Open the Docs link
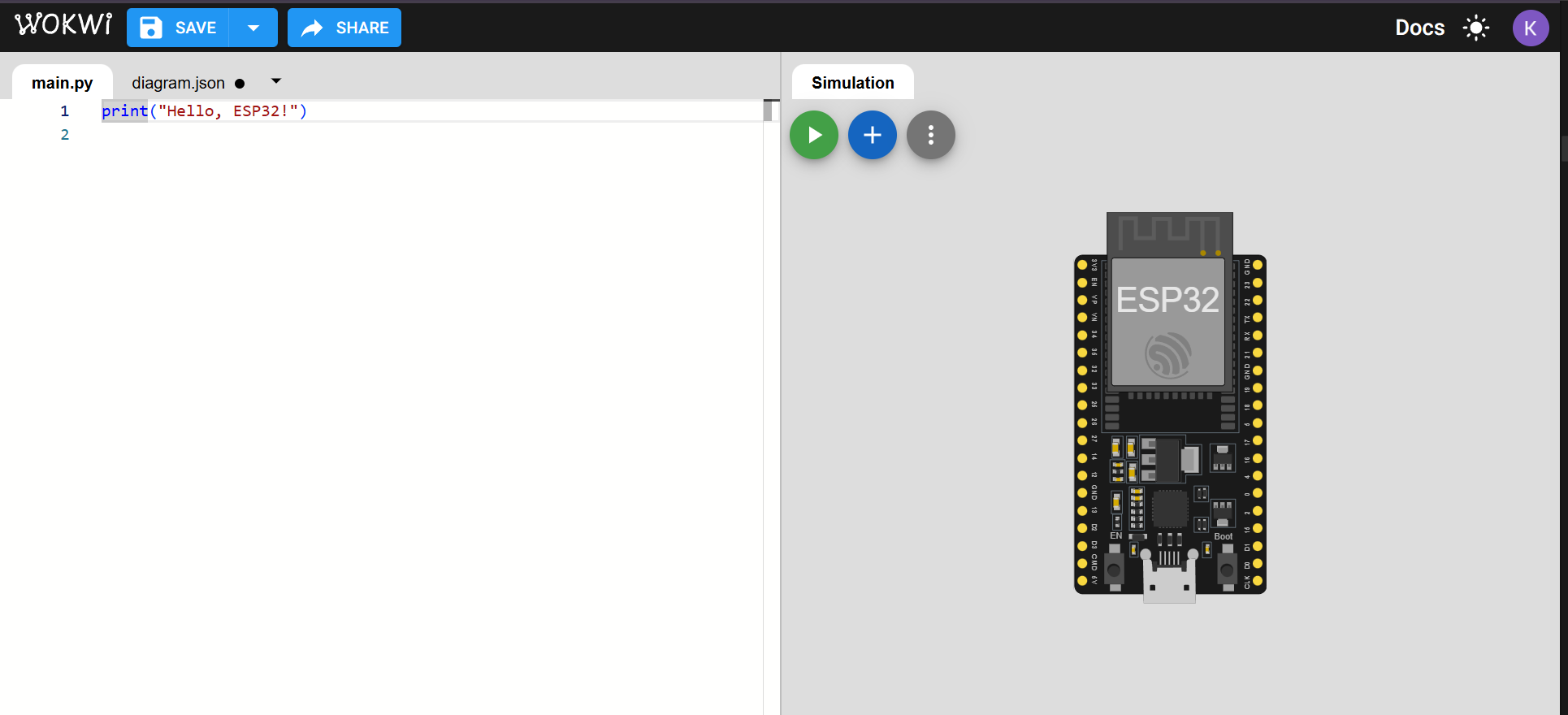 point(1419,28)
